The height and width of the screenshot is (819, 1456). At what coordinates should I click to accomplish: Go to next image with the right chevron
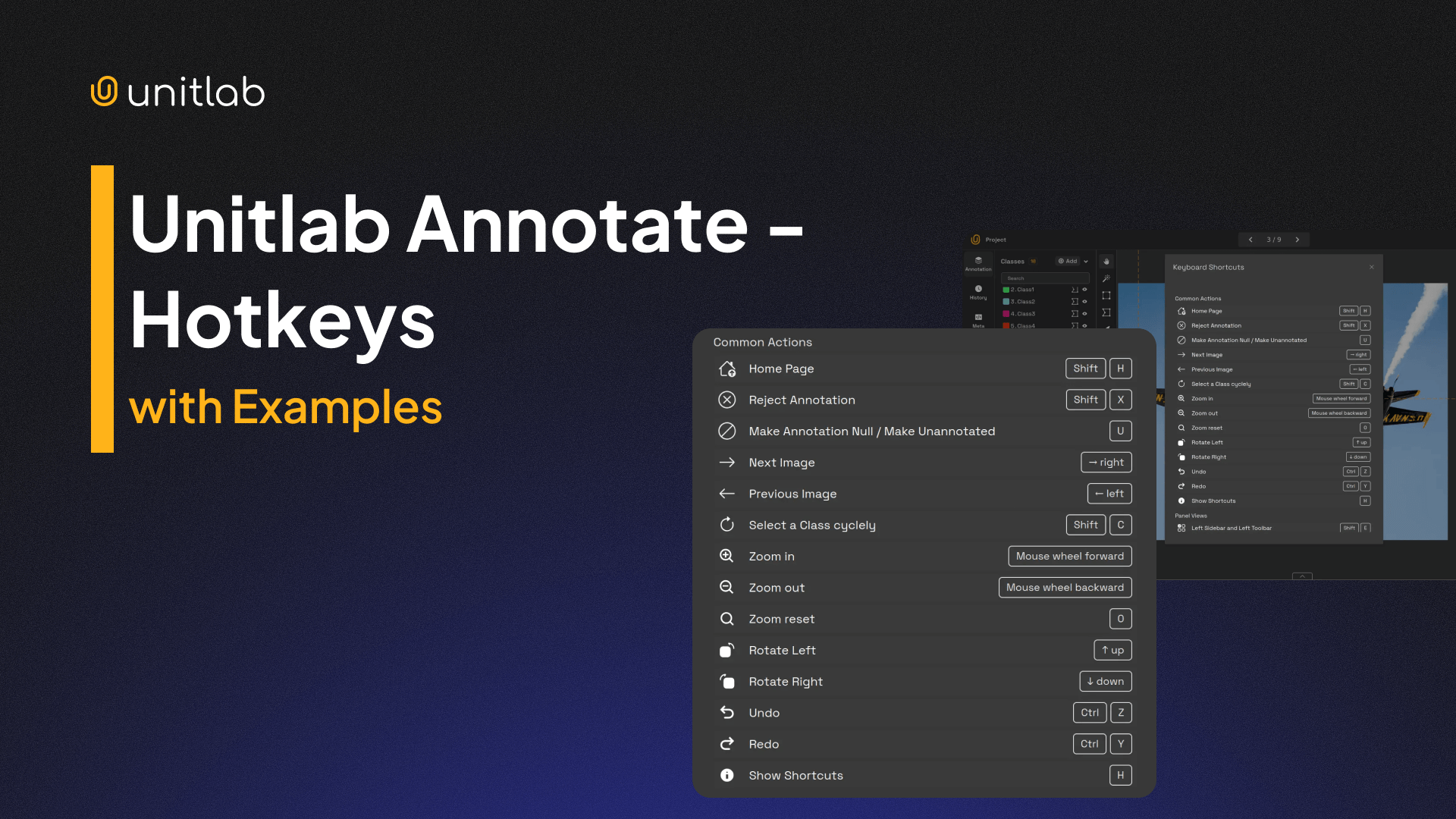1298,239
